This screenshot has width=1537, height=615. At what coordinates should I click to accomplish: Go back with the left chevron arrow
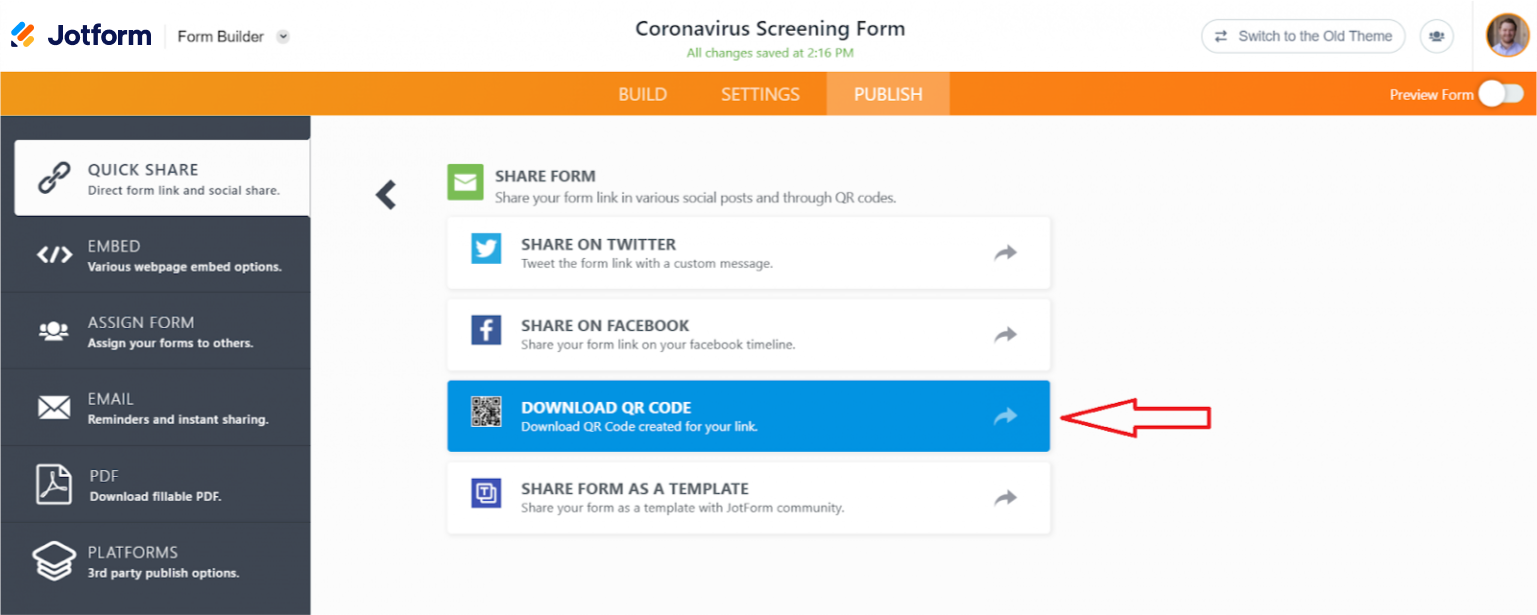(386, 194)
